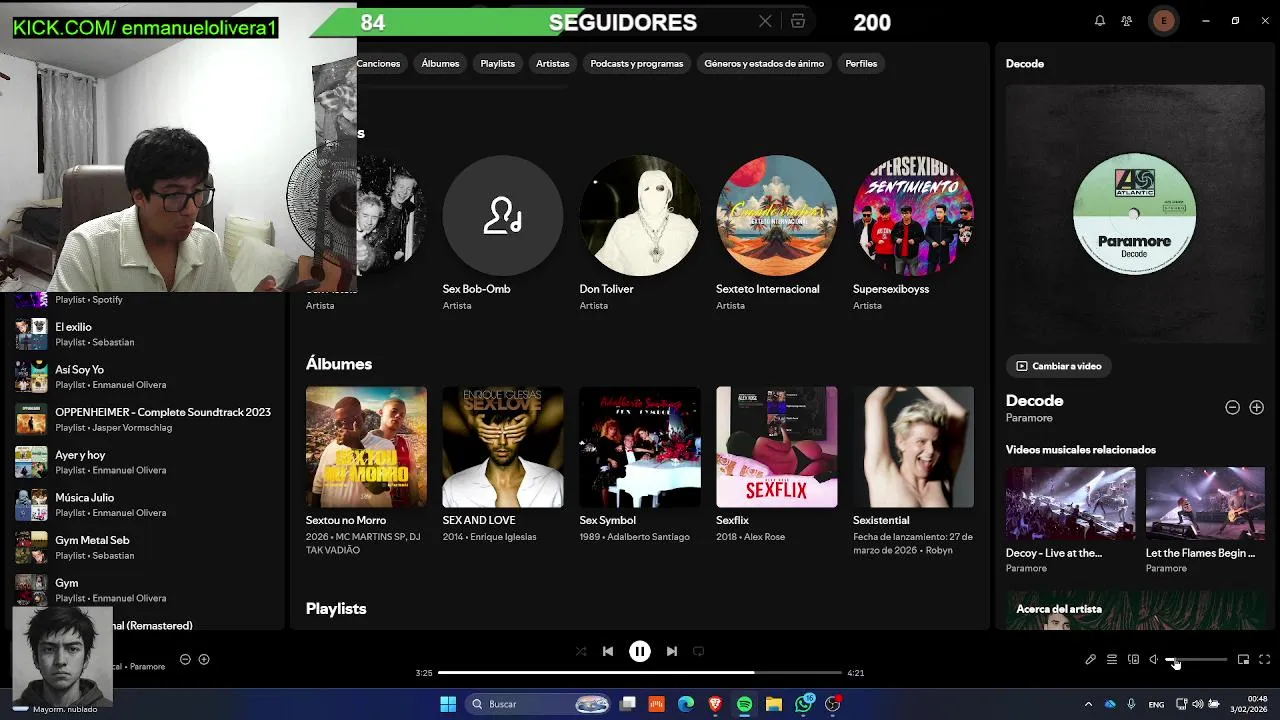
Task: Open the Música Julio playlist
Action: pyautogui.click(x=145, y=505)
